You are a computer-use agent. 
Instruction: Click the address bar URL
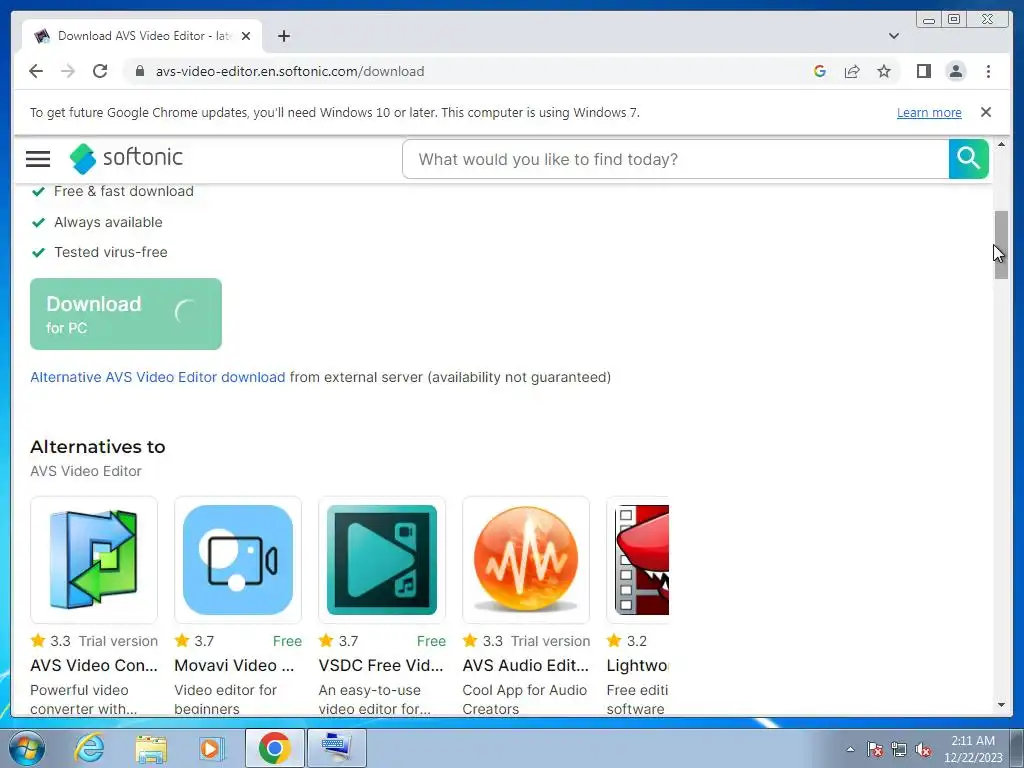[290, 71]
